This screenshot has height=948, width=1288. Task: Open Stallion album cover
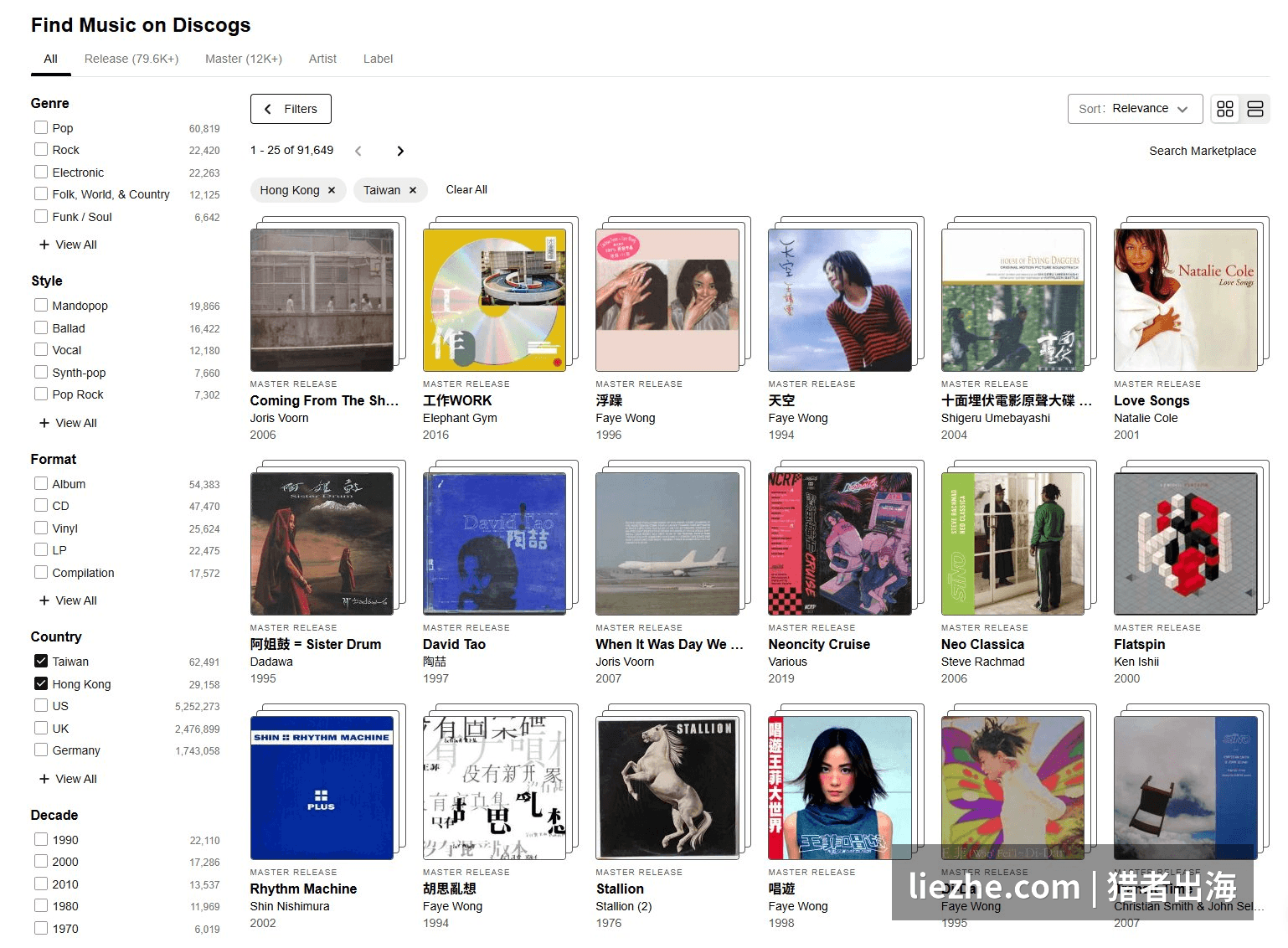point(667,787)
